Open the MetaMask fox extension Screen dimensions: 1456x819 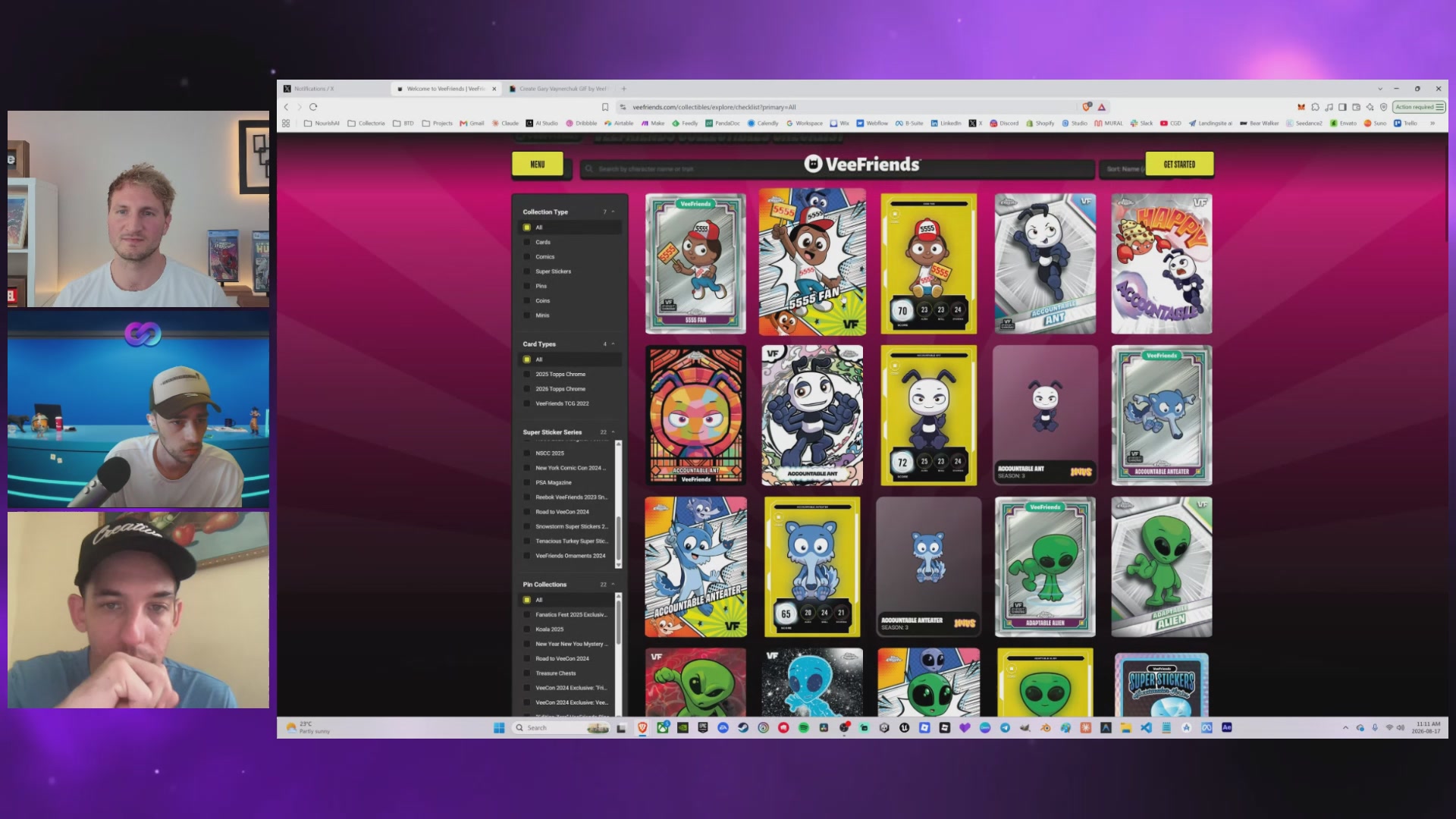pos(1301,107)
